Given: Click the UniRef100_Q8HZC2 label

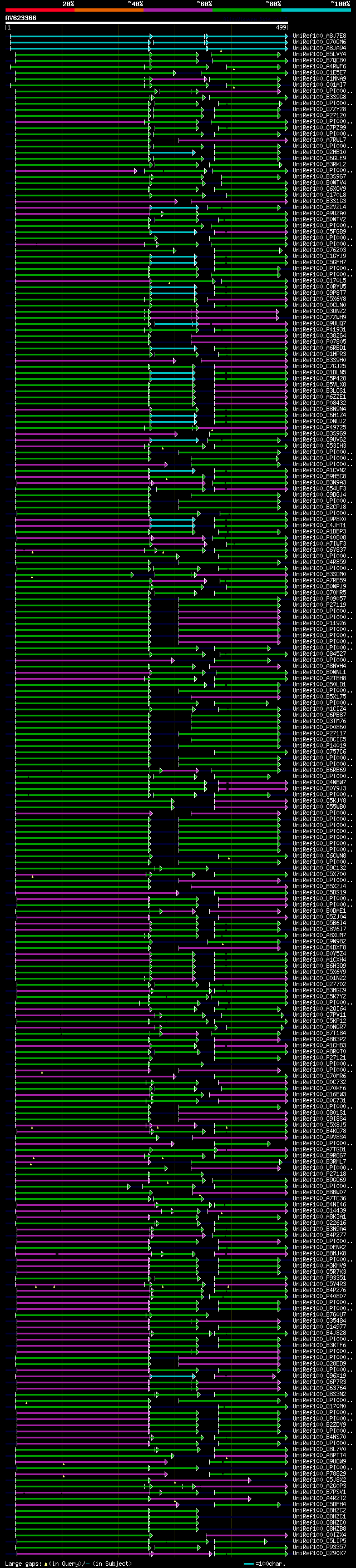Looking at the screenshot, I should click(x=319, y=1510).
